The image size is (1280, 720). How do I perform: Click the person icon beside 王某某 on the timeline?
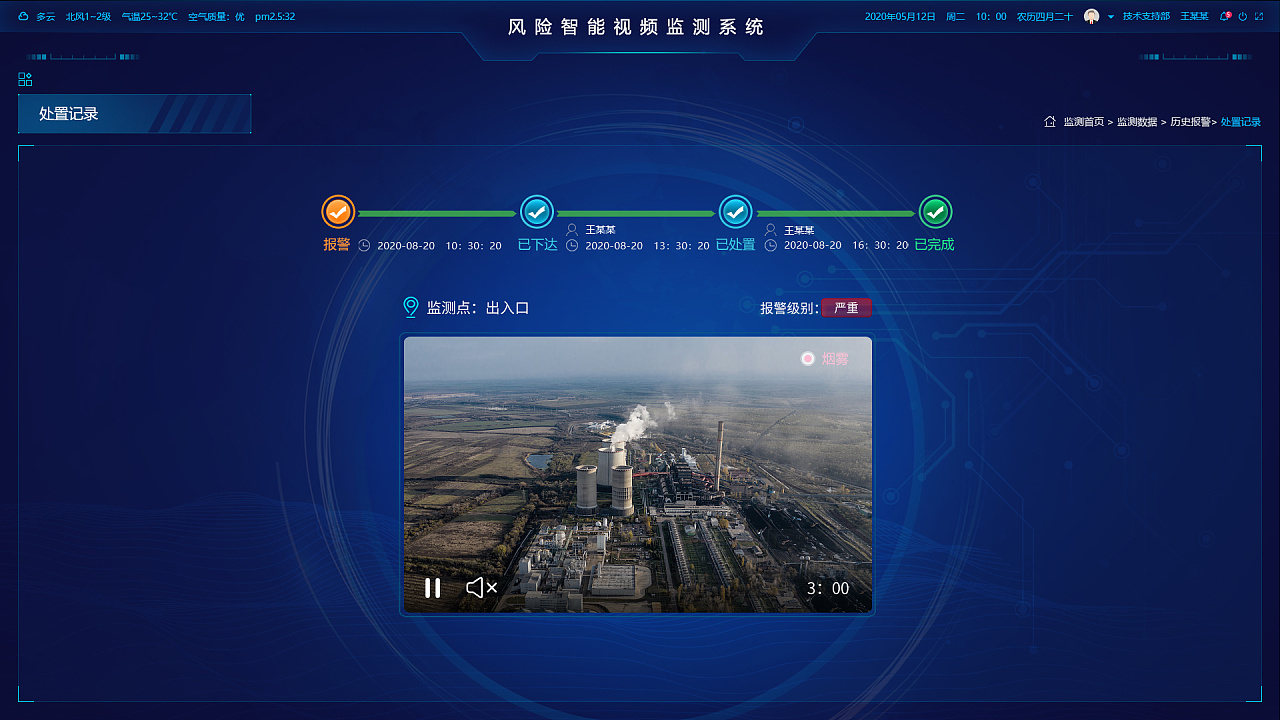(x=570, y=229)
